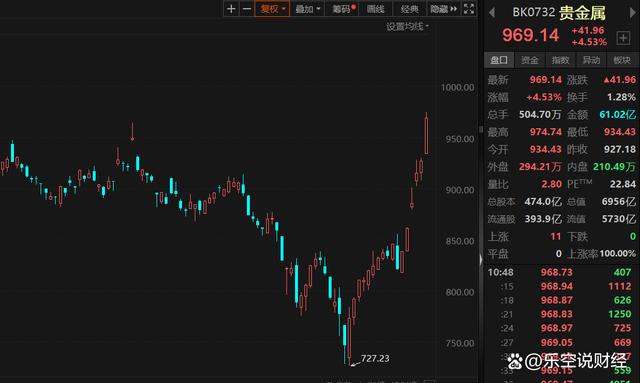Zoom out the chart with minus icon
This screenshot has height=383, width=640.
[x=247, y=9]
